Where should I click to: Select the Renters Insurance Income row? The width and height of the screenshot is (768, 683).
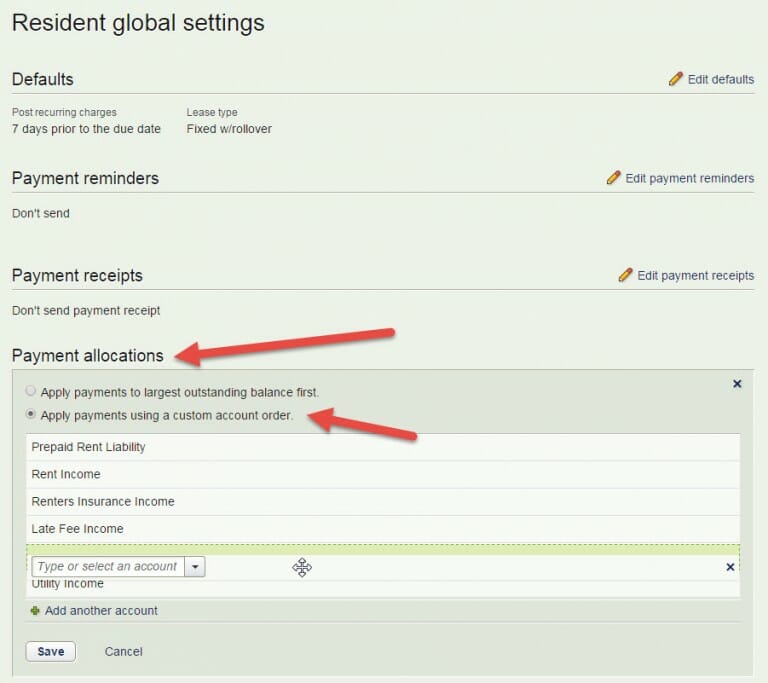[x=103, y=501]
